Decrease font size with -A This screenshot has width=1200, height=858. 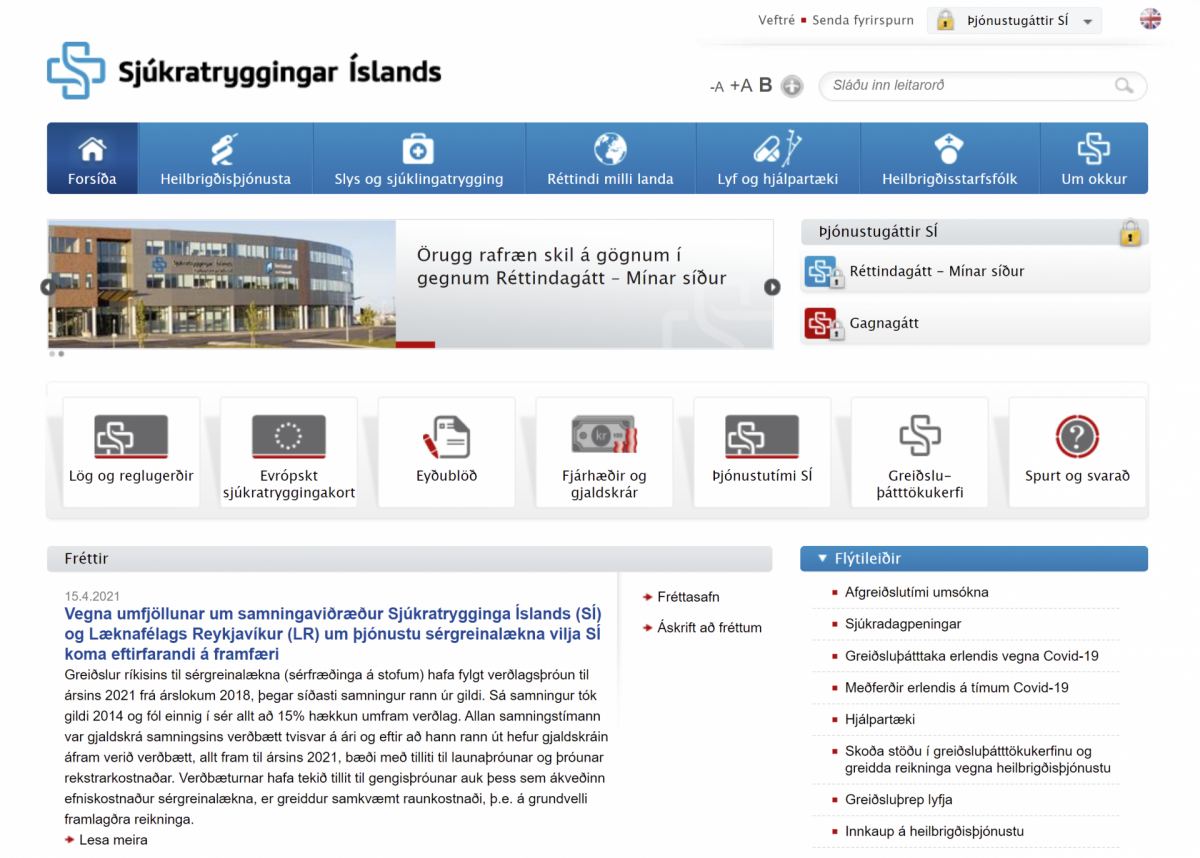(716, 87)
